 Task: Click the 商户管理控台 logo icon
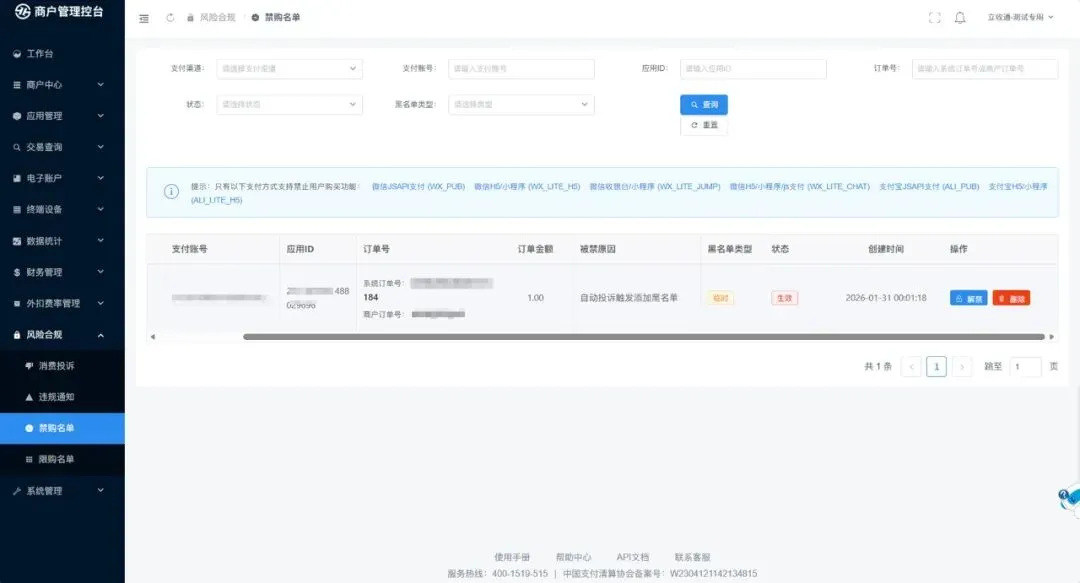(23, 11)
